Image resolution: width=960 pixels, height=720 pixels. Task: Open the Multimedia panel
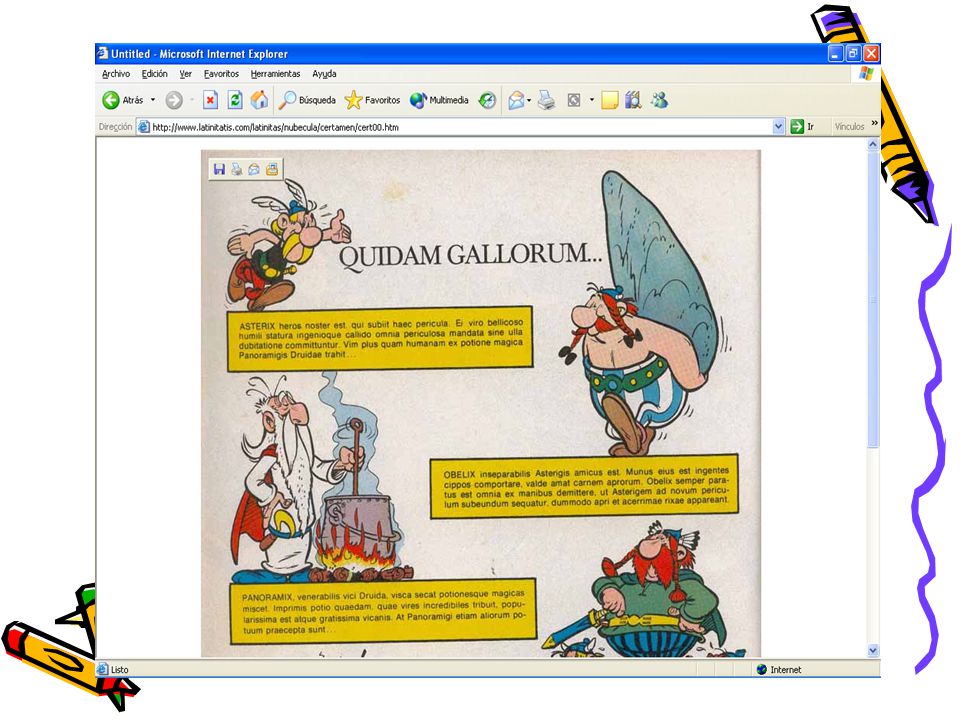tap(439, 100)
